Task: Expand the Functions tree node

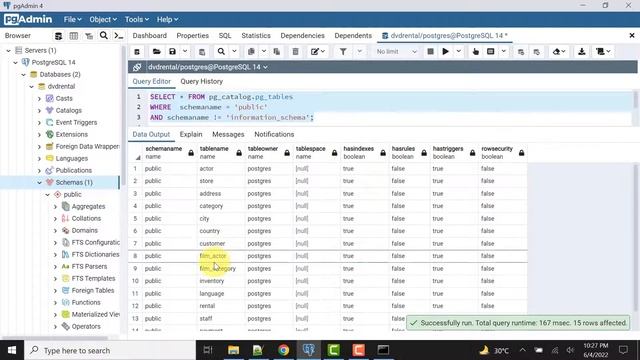Action: pyautogui.click(x=56, y=302)
